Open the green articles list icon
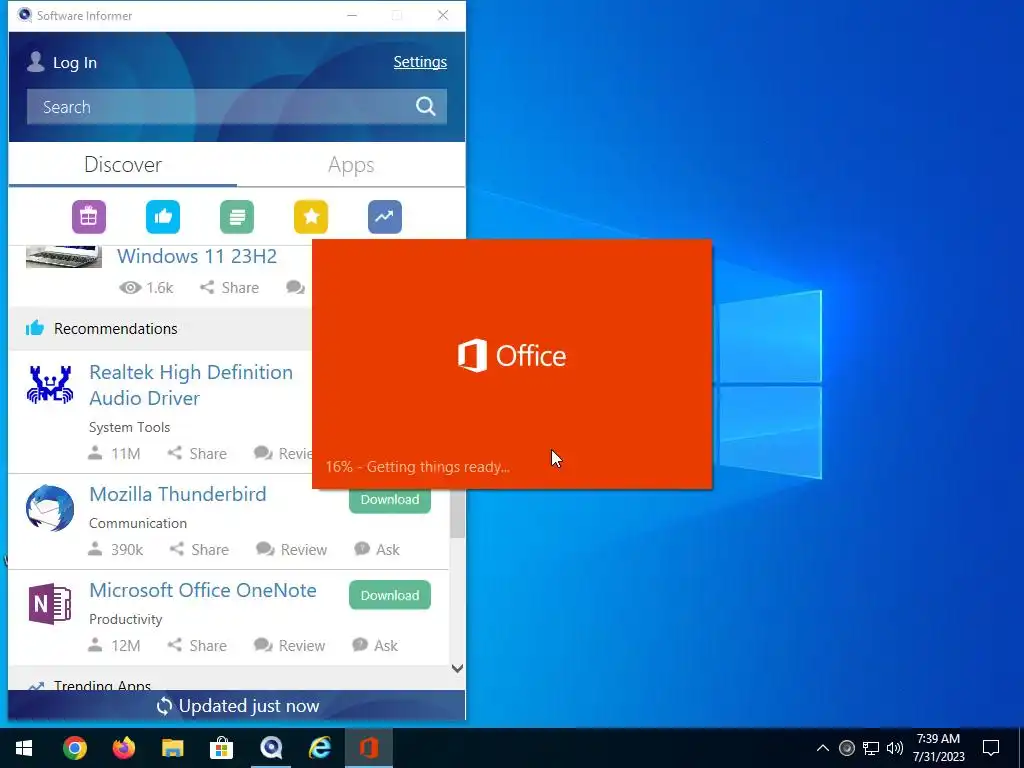 (x=237, y=217)
